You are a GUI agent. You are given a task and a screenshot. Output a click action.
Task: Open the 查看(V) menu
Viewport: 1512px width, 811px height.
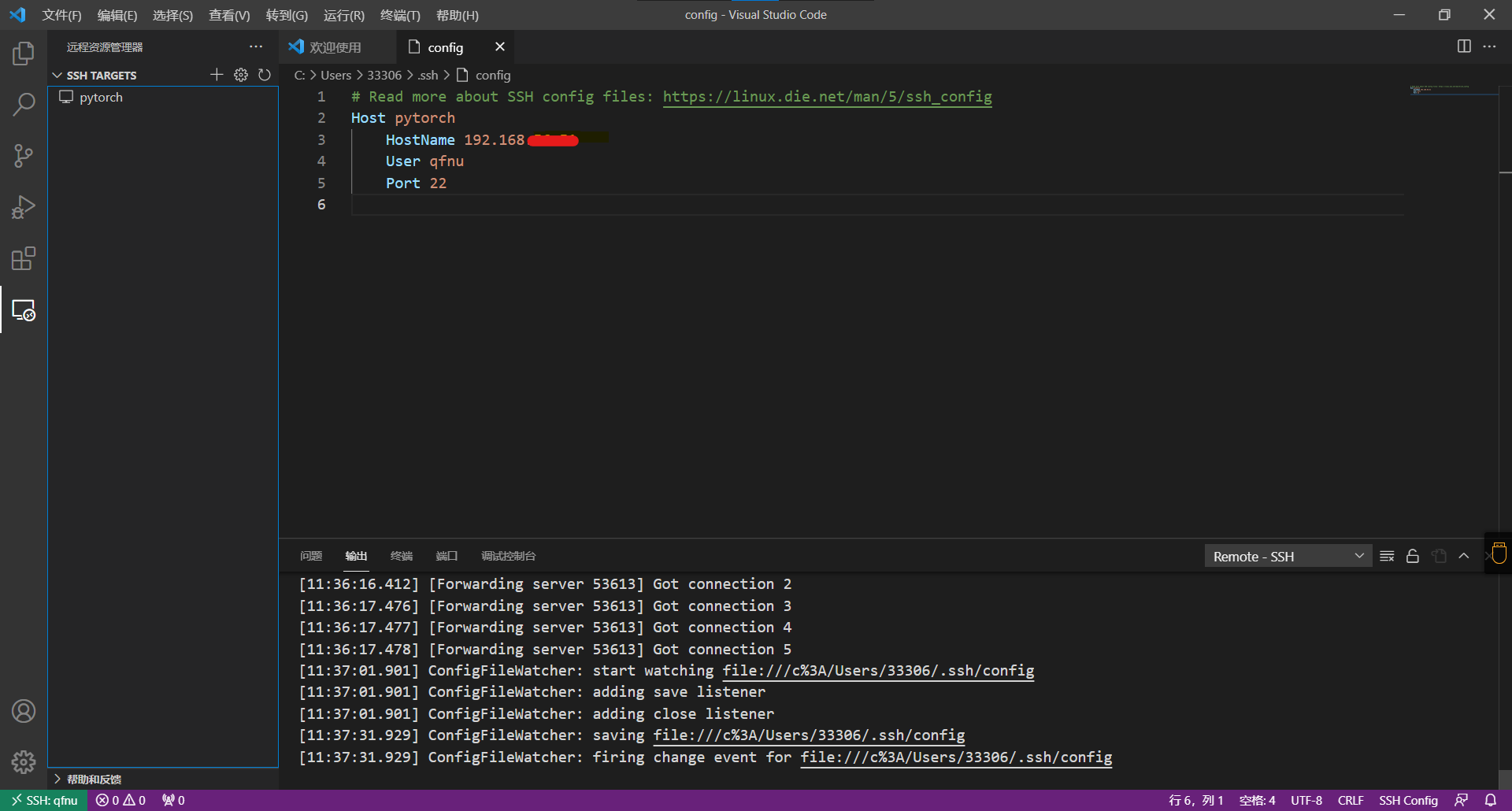229,15
